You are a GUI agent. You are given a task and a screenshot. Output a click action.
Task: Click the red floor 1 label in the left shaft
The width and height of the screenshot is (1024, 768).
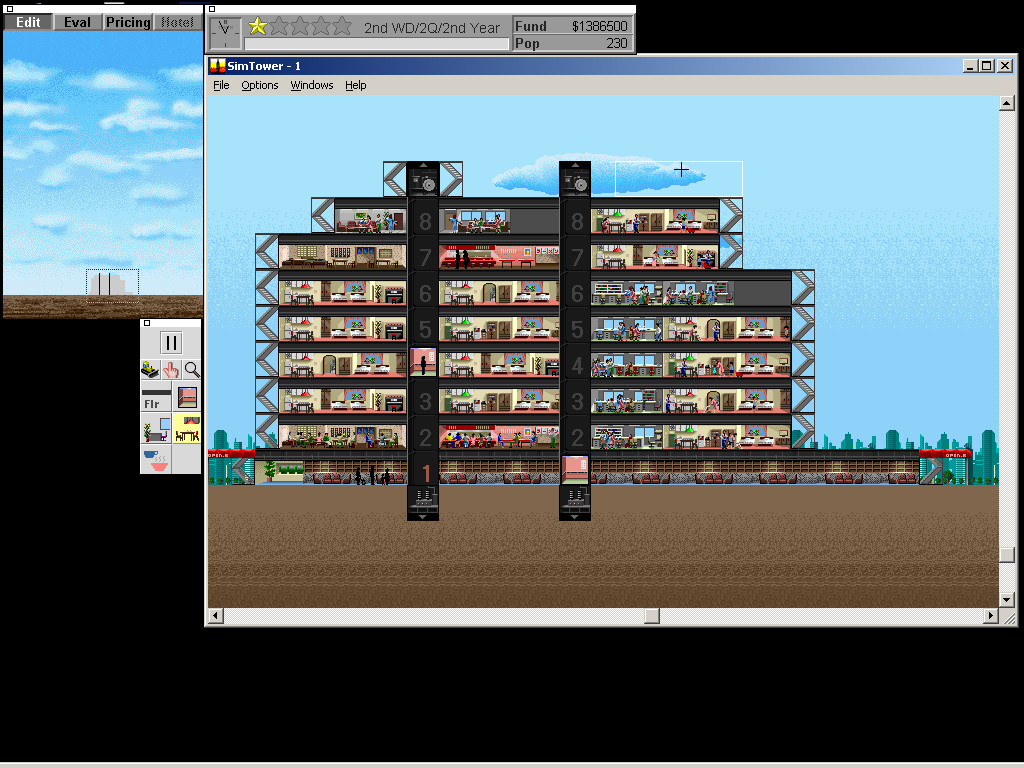[426, 472]
